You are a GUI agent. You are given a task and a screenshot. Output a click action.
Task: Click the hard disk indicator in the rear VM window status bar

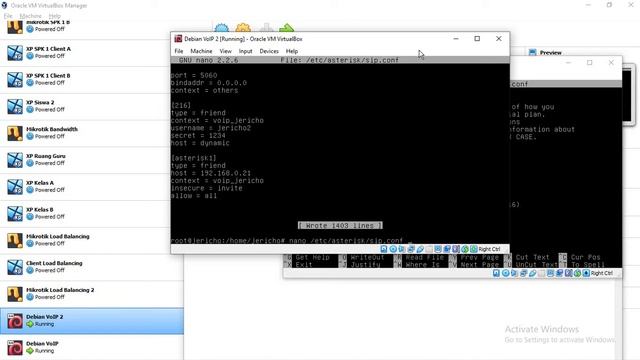coord(496,273)
